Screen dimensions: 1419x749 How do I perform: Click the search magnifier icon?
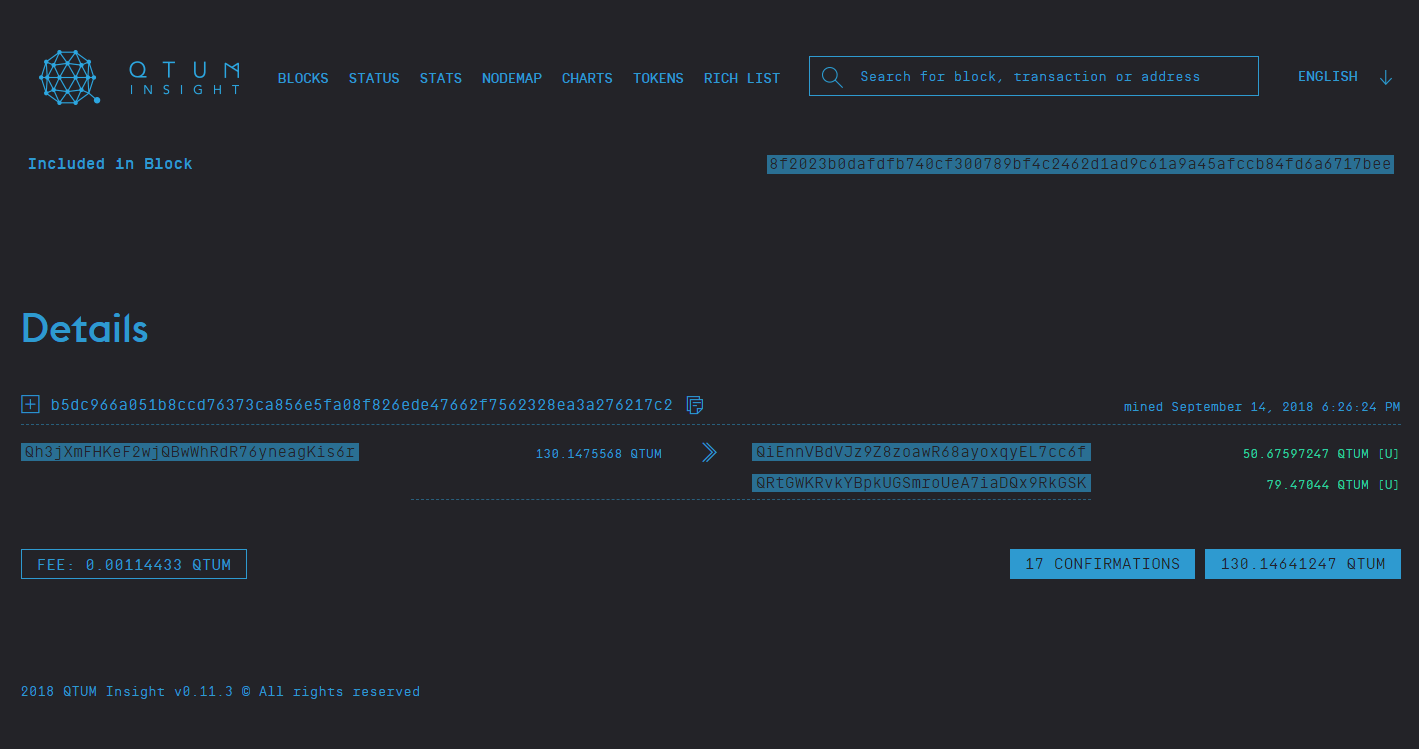(x=832, y=77)
